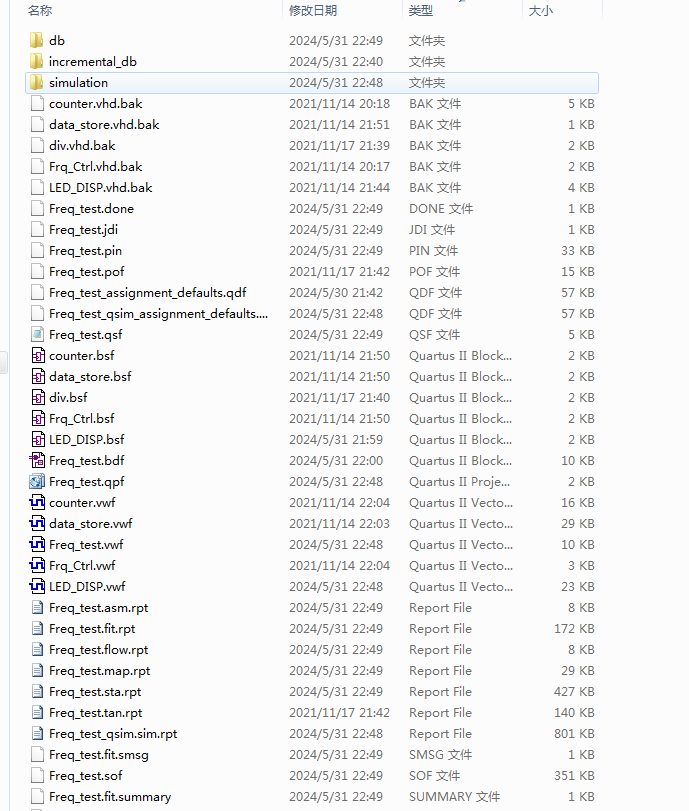This screenshot has height=811, width=689.
Task: Click the data_store.vwf waveform icon
Action: 37,524
